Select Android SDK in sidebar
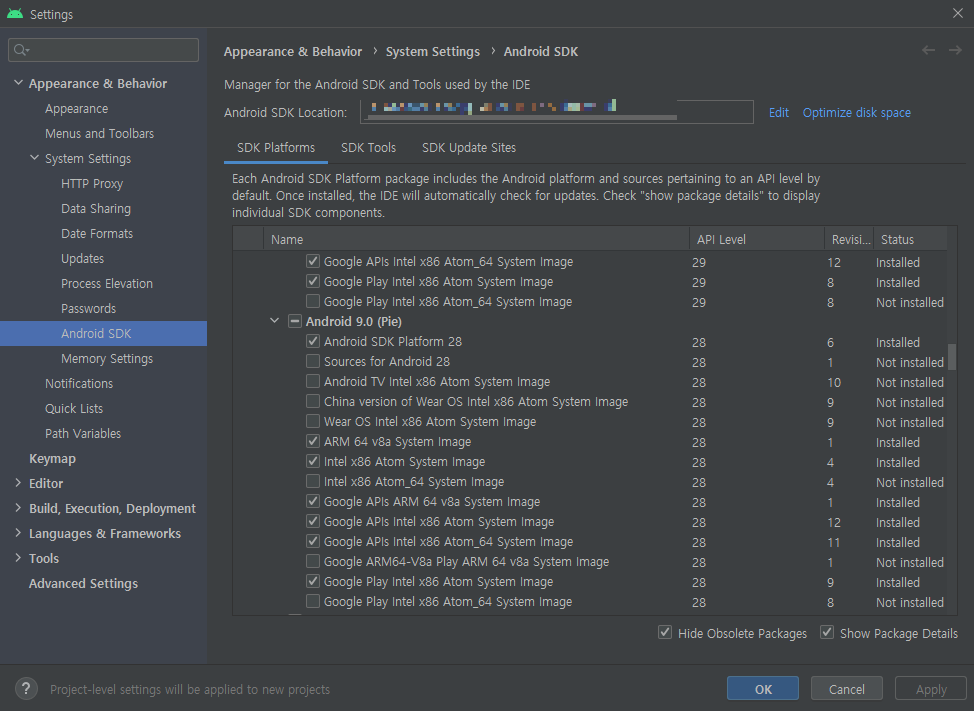The width and height of the screenshot is (974, 711). (103, 333)
